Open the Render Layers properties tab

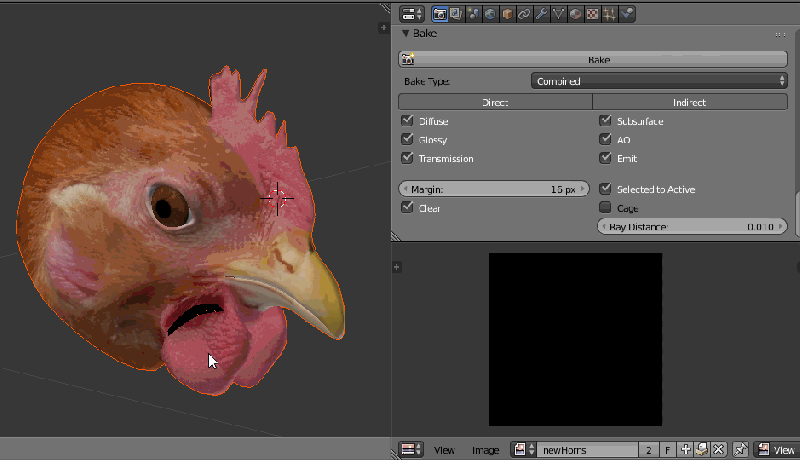(x=456, y=14)
